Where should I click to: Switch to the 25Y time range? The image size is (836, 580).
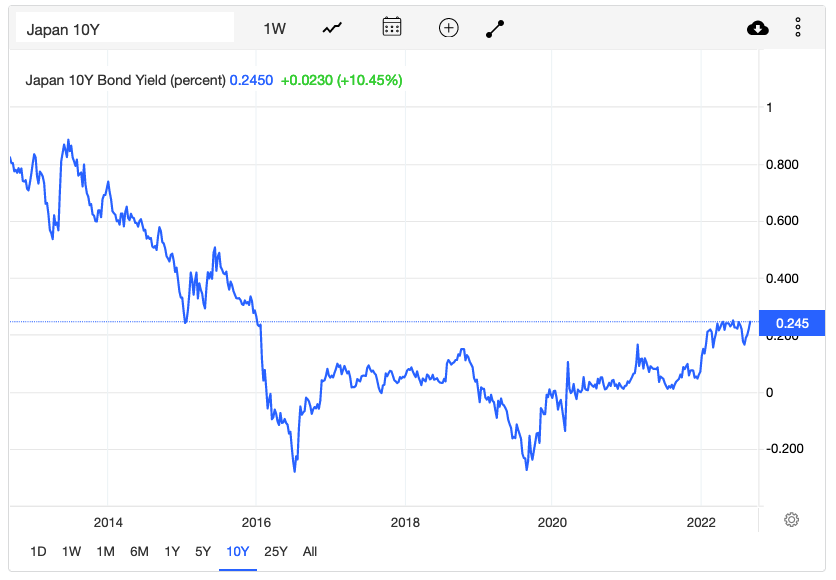[x=276, y=551]
